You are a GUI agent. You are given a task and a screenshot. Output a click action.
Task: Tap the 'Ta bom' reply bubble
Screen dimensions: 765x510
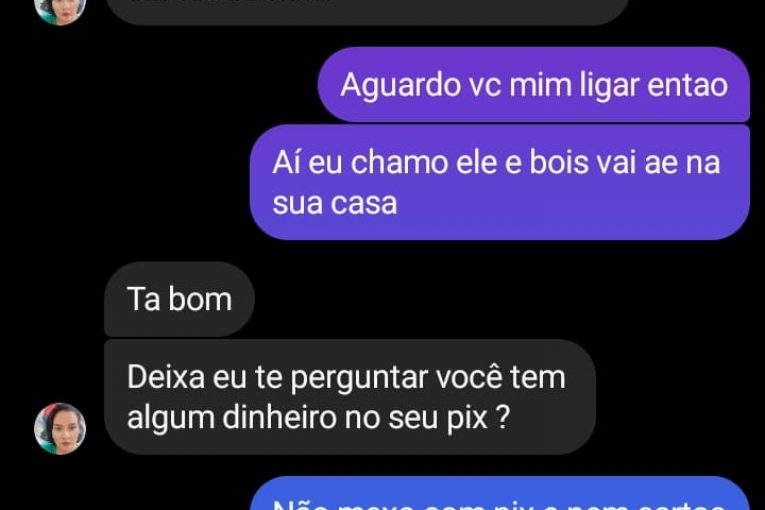coord(179,299)
